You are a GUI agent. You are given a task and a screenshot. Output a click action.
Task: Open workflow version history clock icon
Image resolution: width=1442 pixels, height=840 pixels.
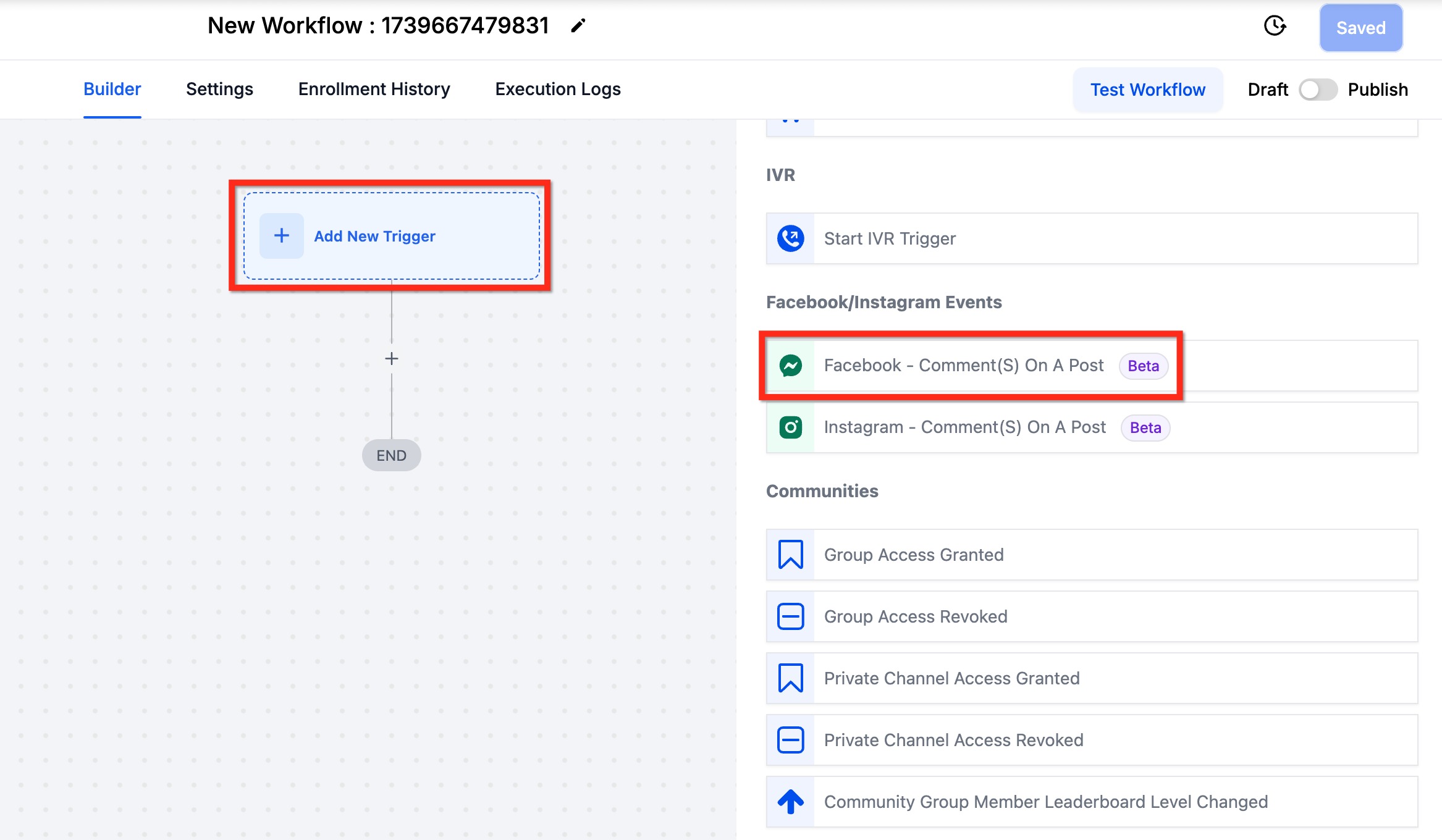tap(1275, 26)
